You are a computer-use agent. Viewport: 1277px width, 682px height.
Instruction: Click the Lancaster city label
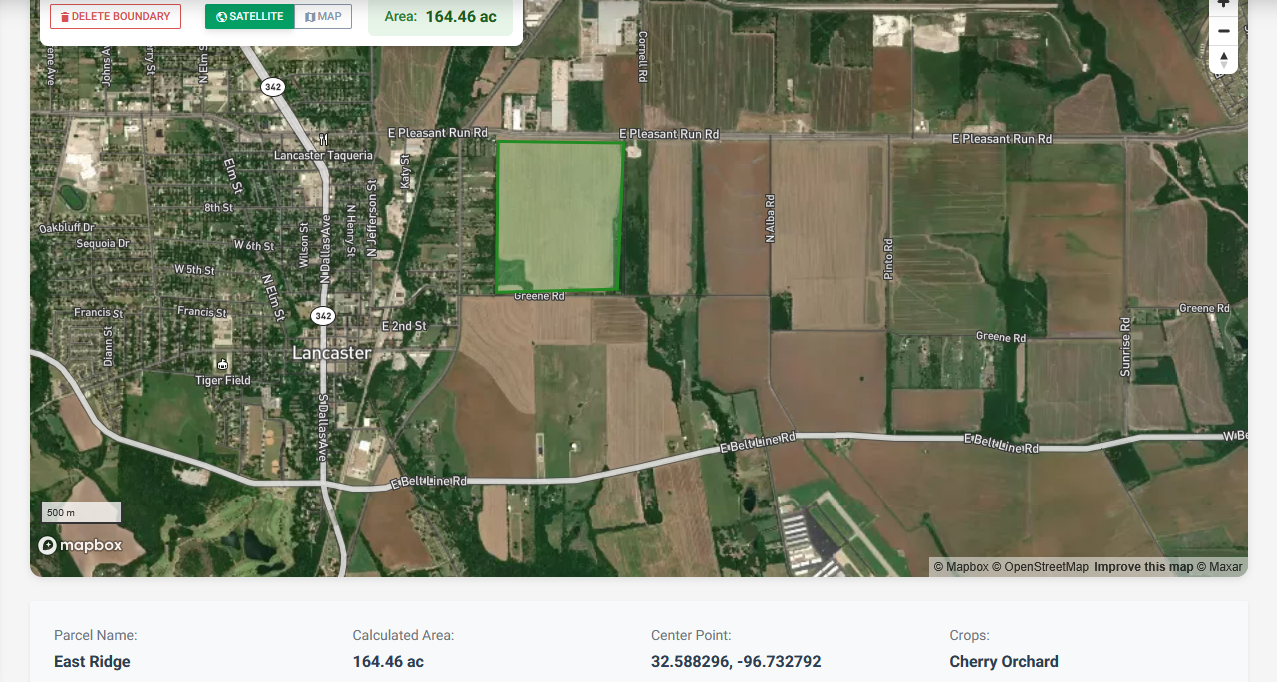click(332, 353)
